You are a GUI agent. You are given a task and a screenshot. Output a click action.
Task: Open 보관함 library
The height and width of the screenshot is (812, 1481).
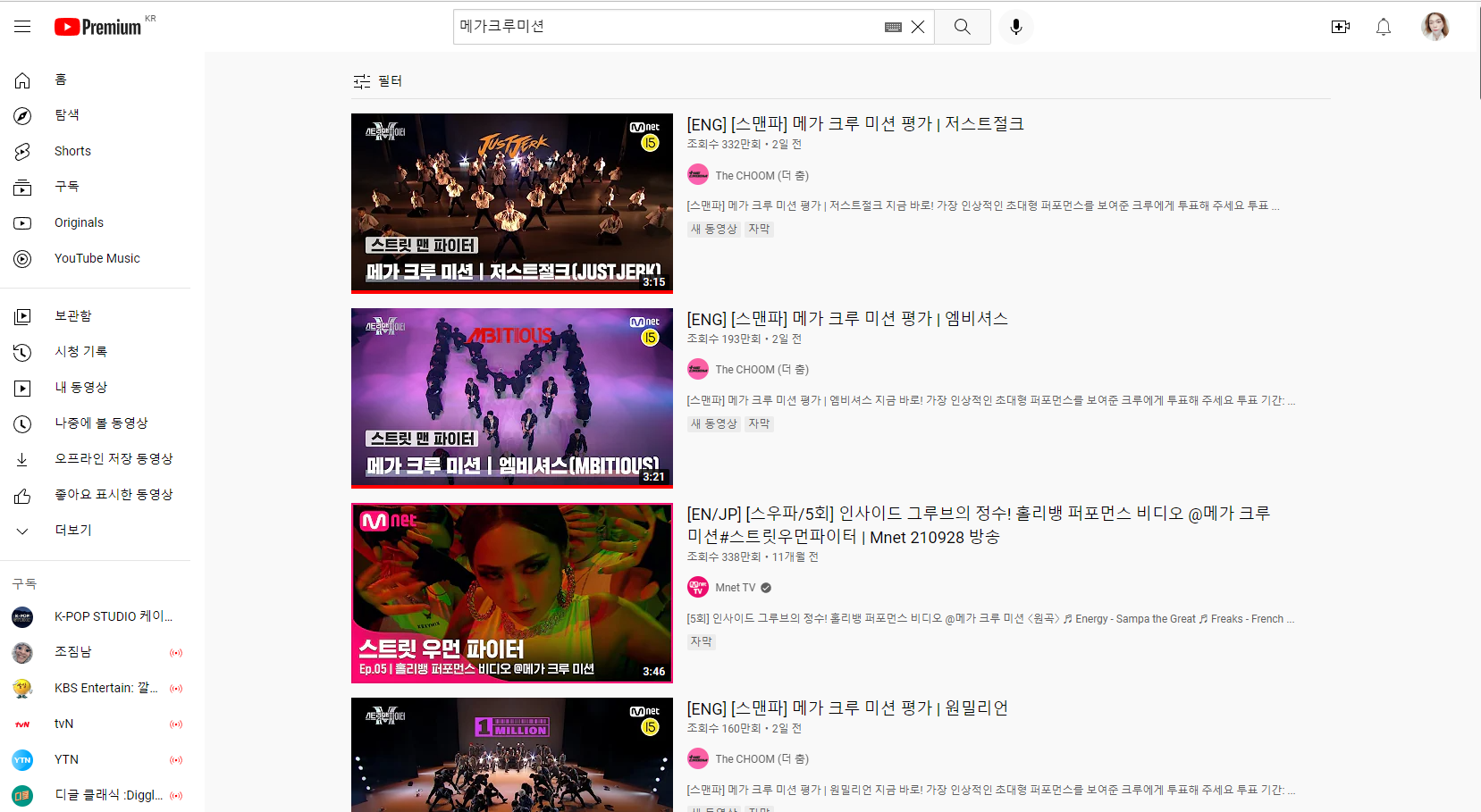(x=96, y=316)
